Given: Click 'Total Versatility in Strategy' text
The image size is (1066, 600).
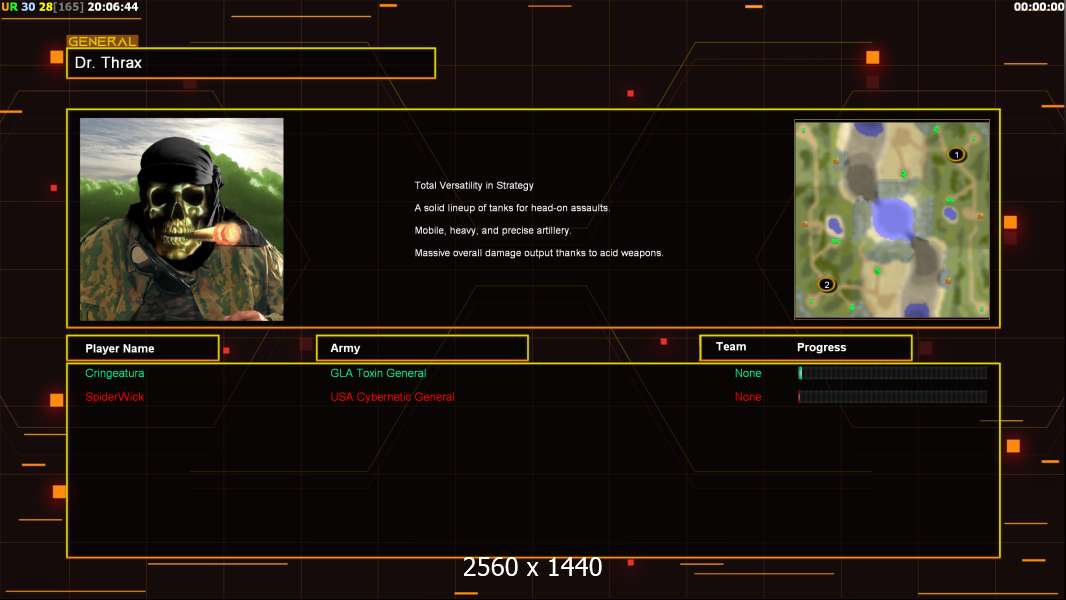Looking at the screenshot, I should pyautogui.click(x=474, y=186).
